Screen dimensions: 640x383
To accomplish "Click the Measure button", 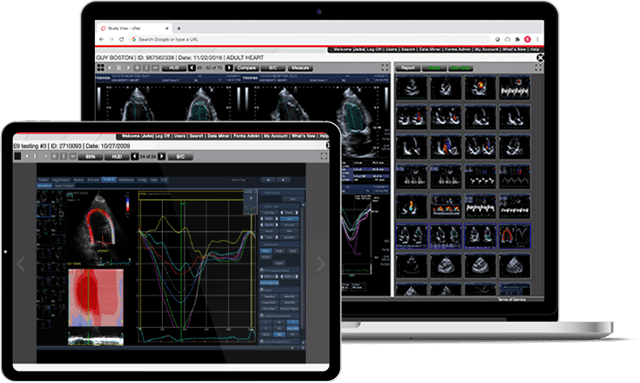I will tap(300, 68).
